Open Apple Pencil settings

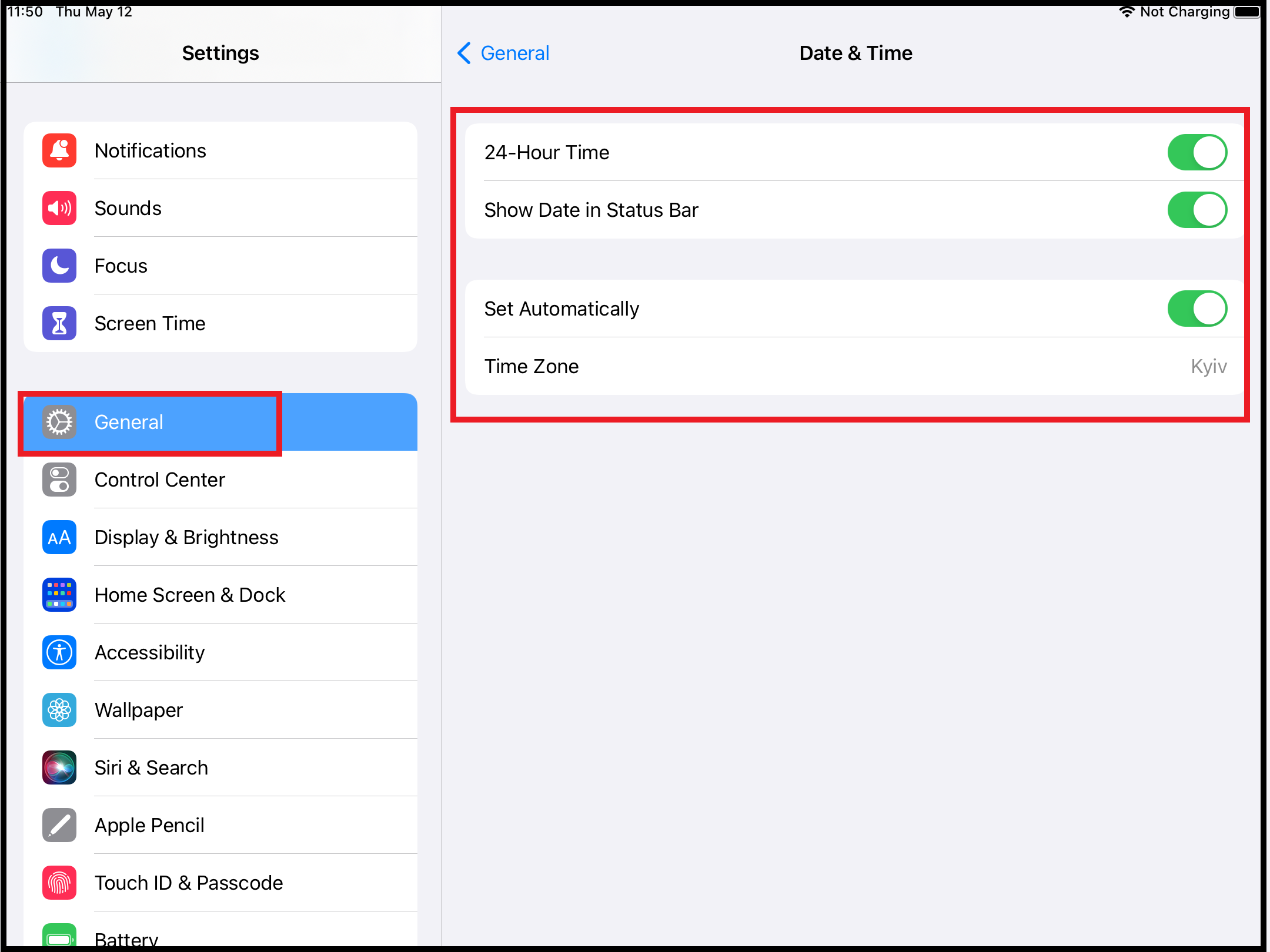tap(149, 825)
